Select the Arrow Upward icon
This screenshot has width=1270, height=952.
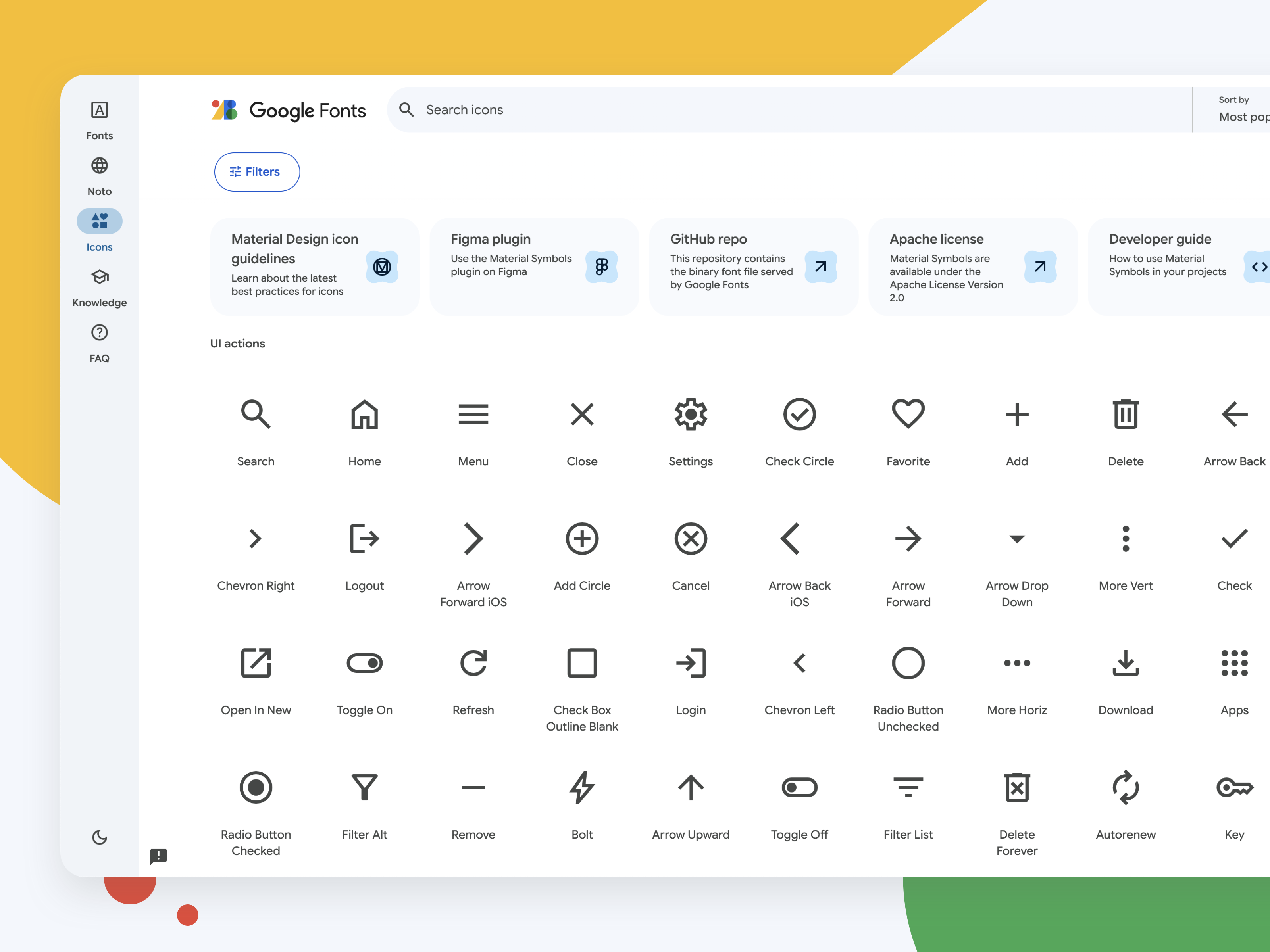coord(691,787)
